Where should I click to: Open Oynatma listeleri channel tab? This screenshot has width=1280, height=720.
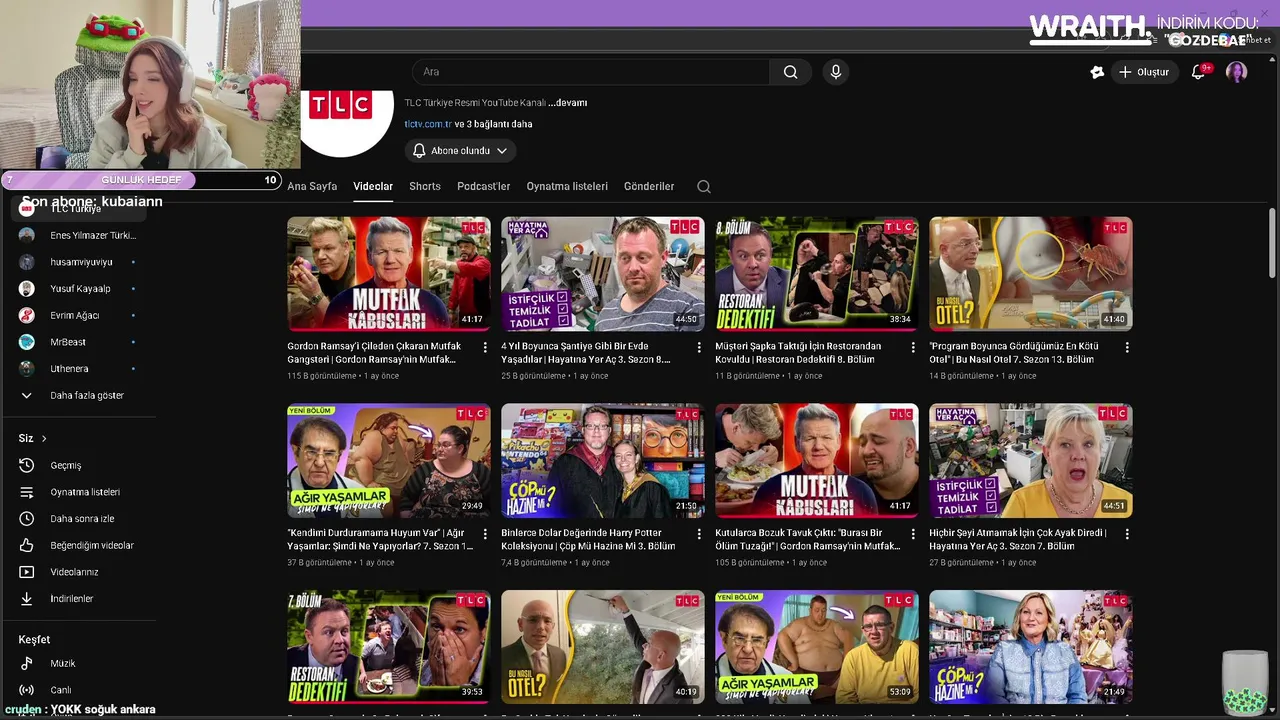point(567,186)
